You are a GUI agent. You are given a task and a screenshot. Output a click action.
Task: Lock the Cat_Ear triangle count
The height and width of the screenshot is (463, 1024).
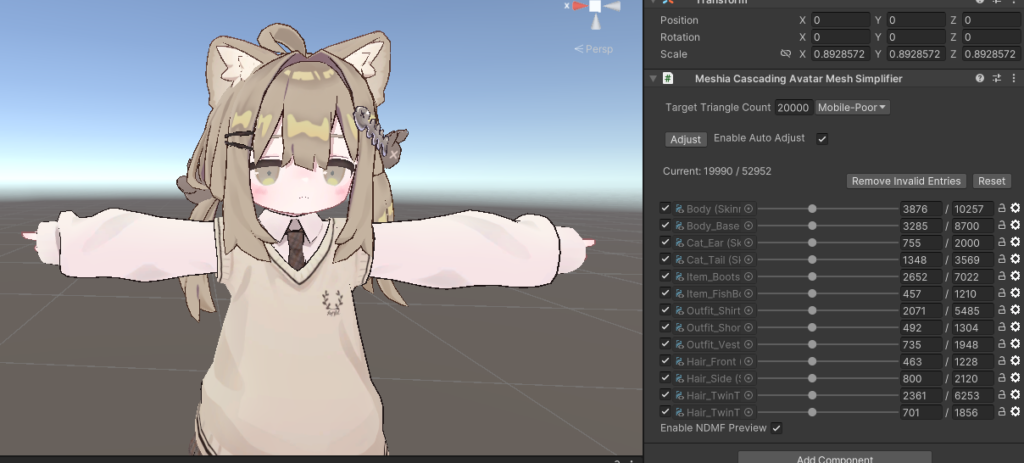[x=1001, y=243]
